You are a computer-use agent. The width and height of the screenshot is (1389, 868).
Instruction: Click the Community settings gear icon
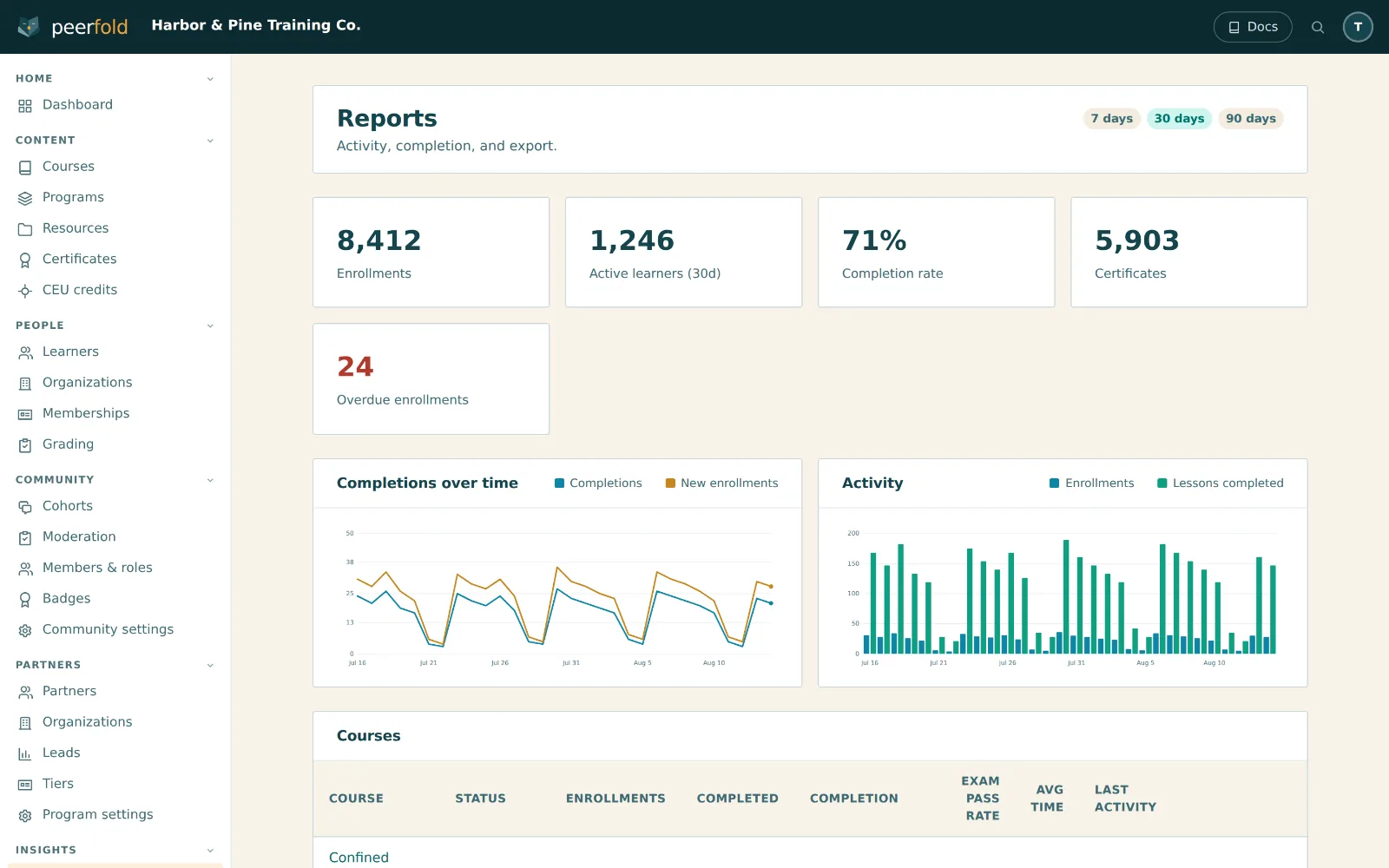25,629
